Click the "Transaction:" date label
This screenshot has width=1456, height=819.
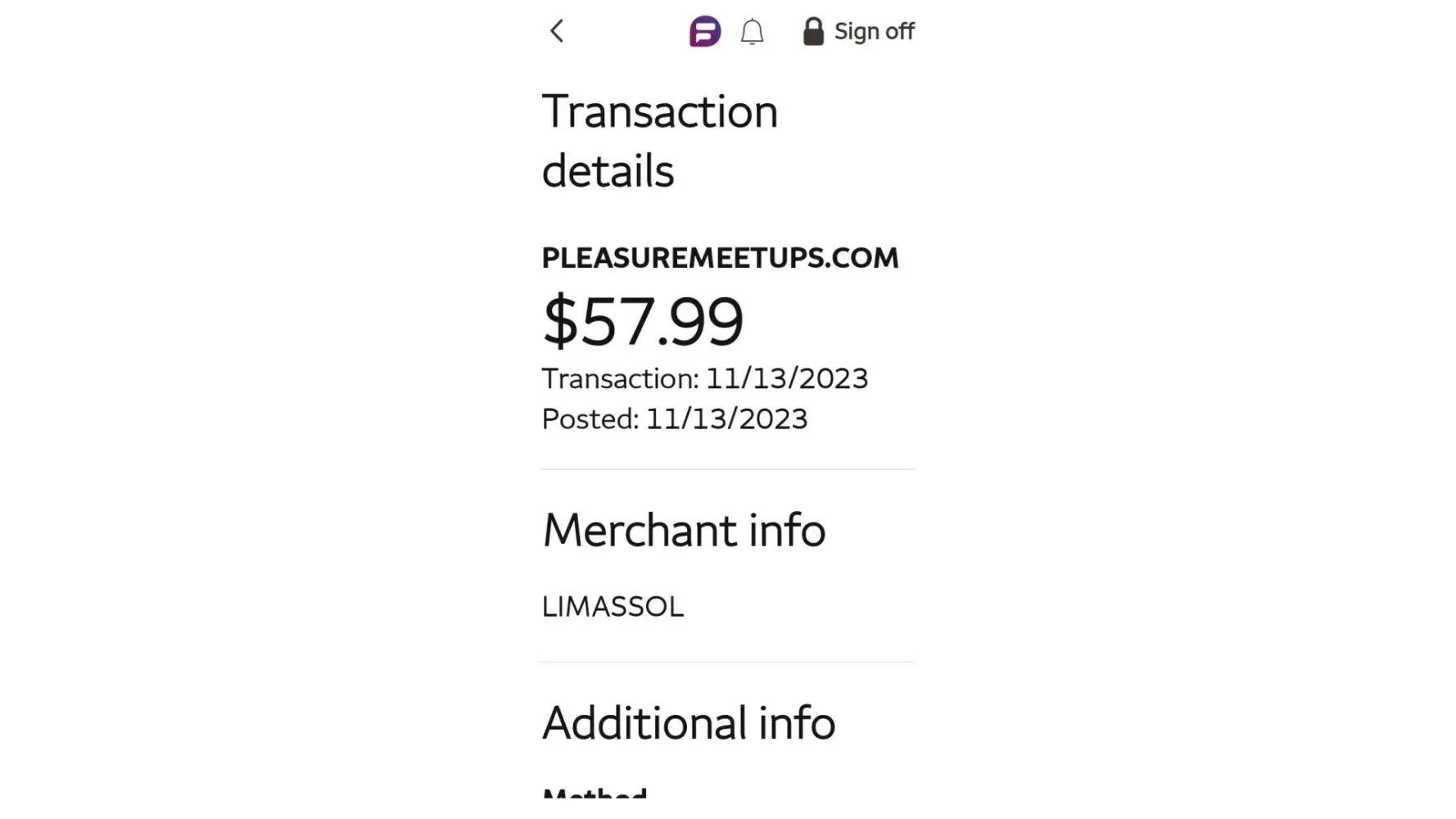(x=620, y=379)
